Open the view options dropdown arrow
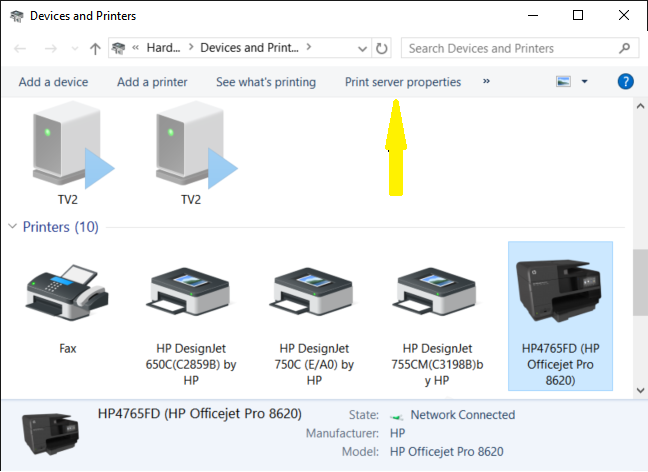This screenshot has width=648, height=472. click(x=584, y=81)
